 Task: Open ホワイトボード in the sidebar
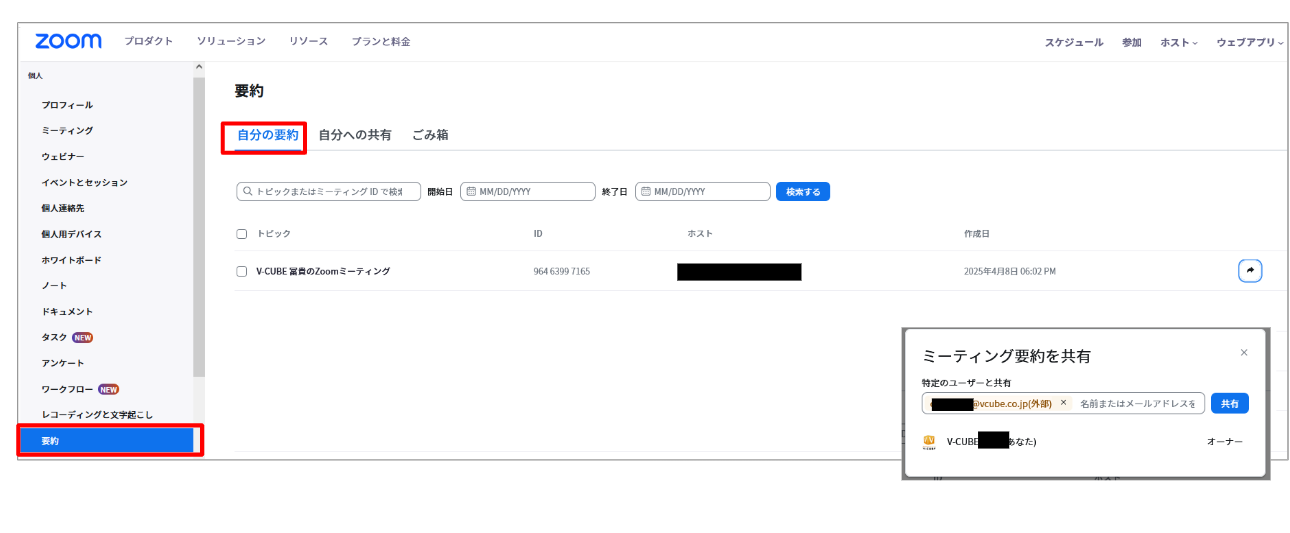[71, 260]
